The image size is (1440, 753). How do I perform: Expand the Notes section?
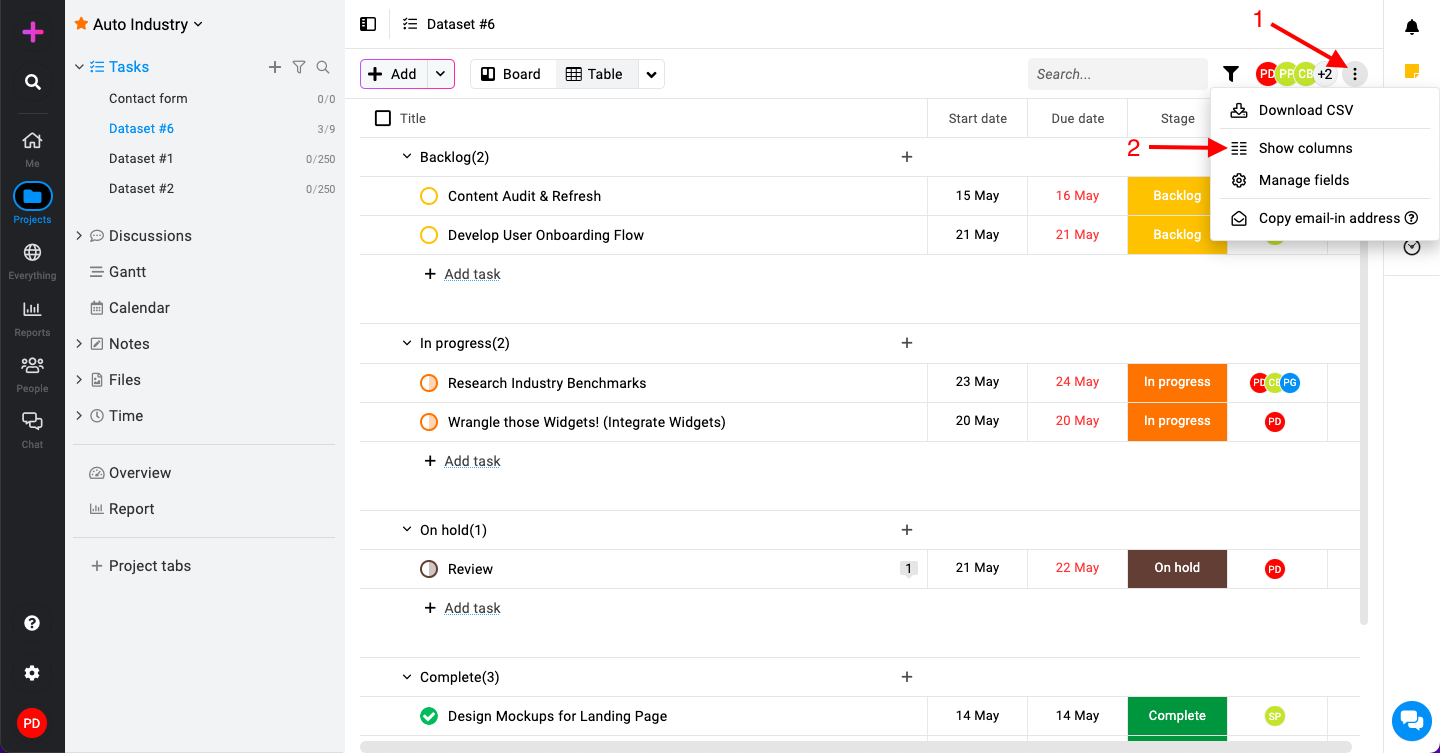click(79, 344)
